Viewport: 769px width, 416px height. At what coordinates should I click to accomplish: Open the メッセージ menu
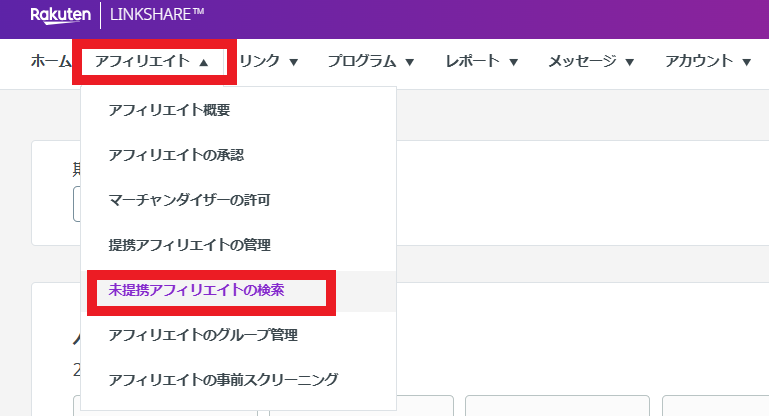pos(591,62)
